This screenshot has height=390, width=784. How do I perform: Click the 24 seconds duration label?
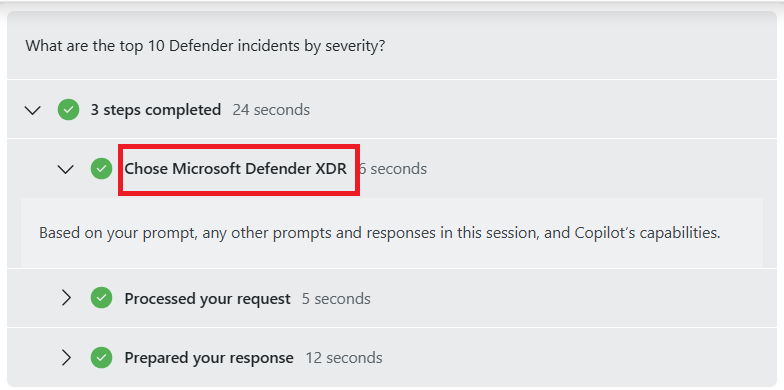[271, 110]
